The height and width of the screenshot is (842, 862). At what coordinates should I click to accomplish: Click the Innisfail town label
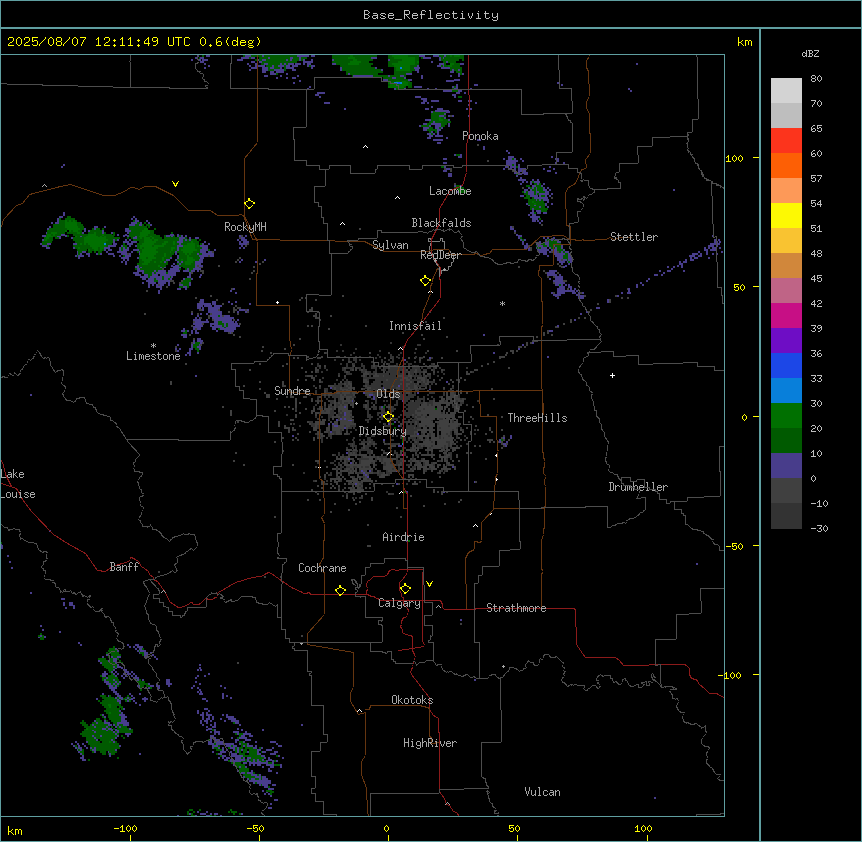(415, 326)
